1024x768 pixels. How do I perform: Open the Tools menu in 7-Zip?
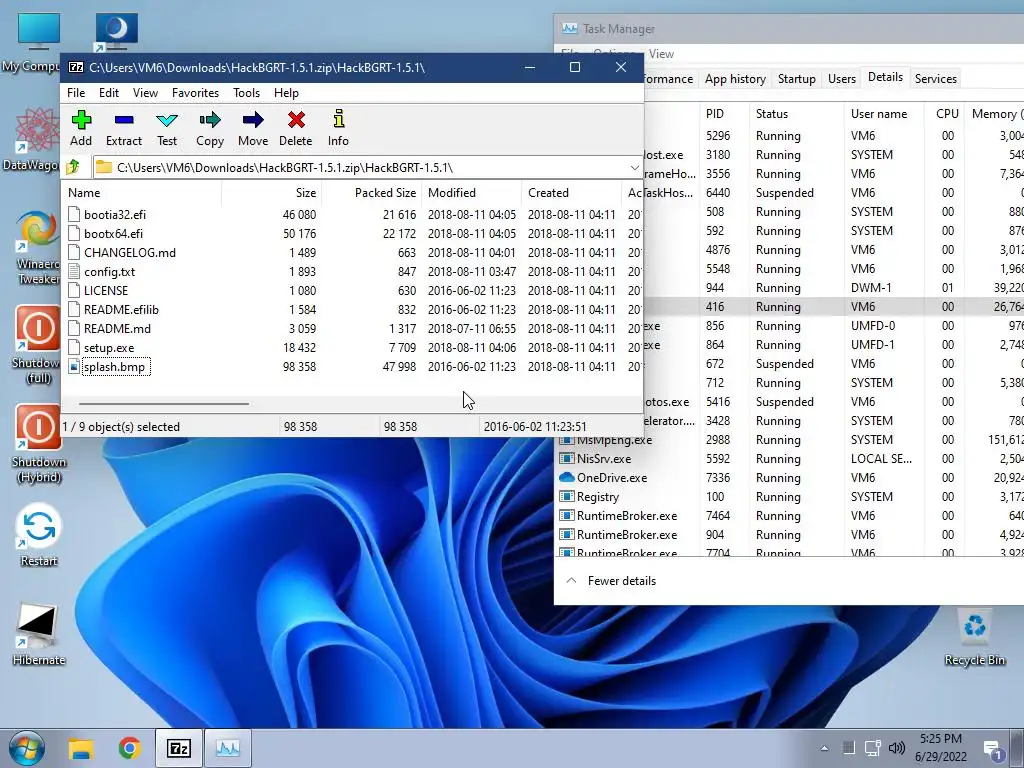(x=246, y=93)
